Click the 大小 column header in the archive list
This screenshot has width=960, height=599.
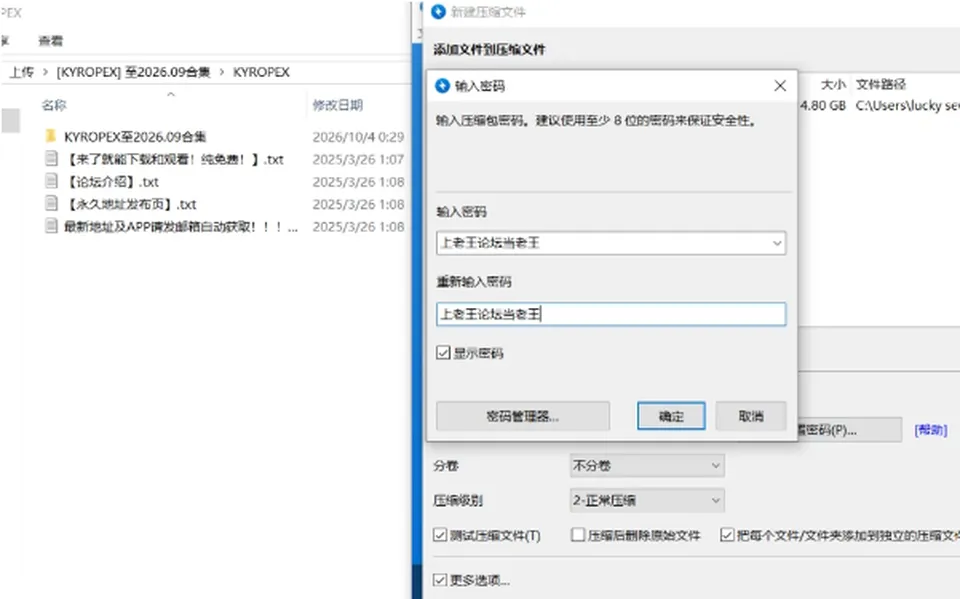[833, 85]
